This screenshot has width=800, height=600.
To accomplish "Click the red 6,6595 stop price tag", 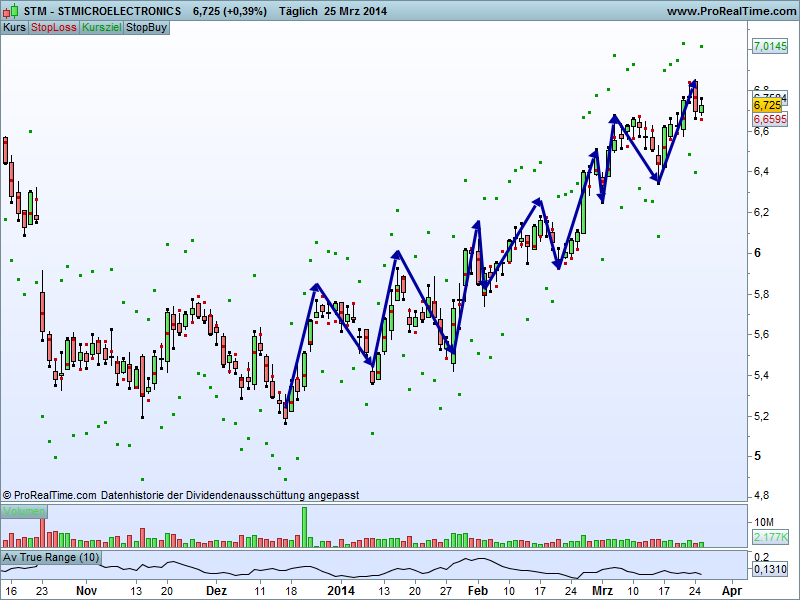I will pos(770,119).
